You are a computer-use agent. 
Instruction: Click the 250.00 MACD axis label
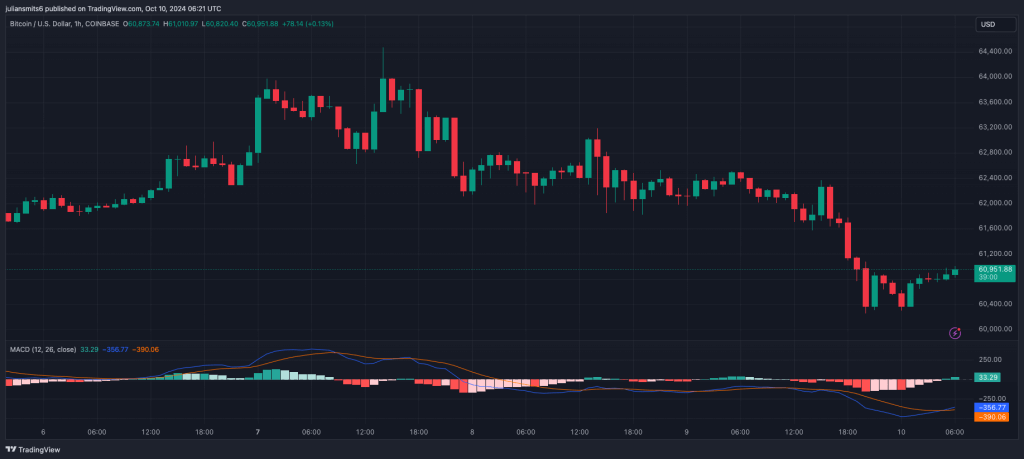pyautogui.click(x=993, y=360)
